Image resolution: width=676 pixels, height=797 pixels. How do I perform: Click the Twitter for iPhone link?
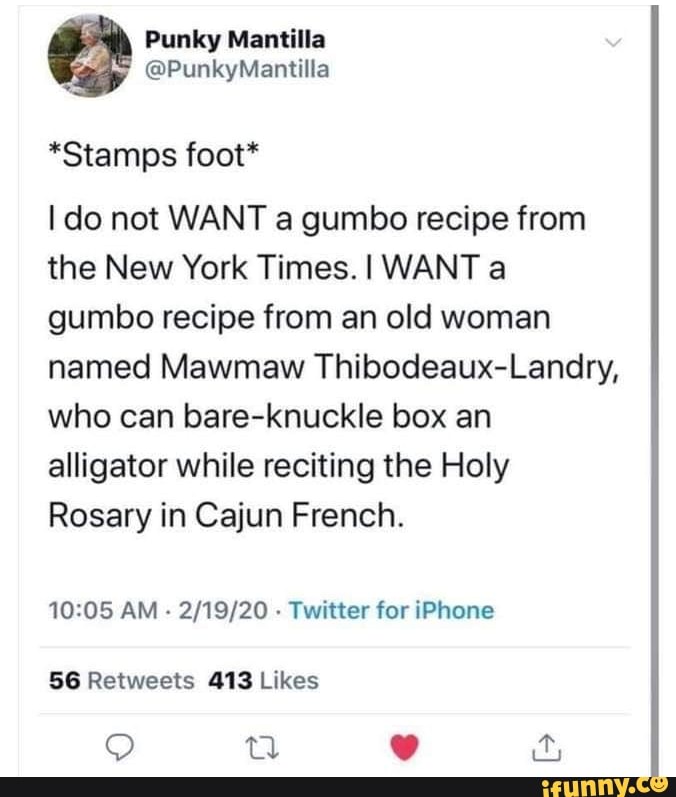click(391, 610)
